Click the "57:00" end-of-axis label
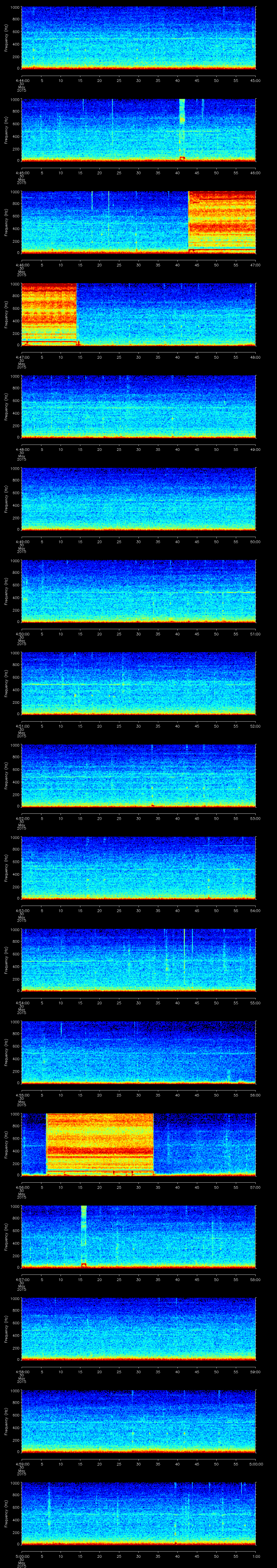This screenshot has height=1568, width=277. point(255,1187)
